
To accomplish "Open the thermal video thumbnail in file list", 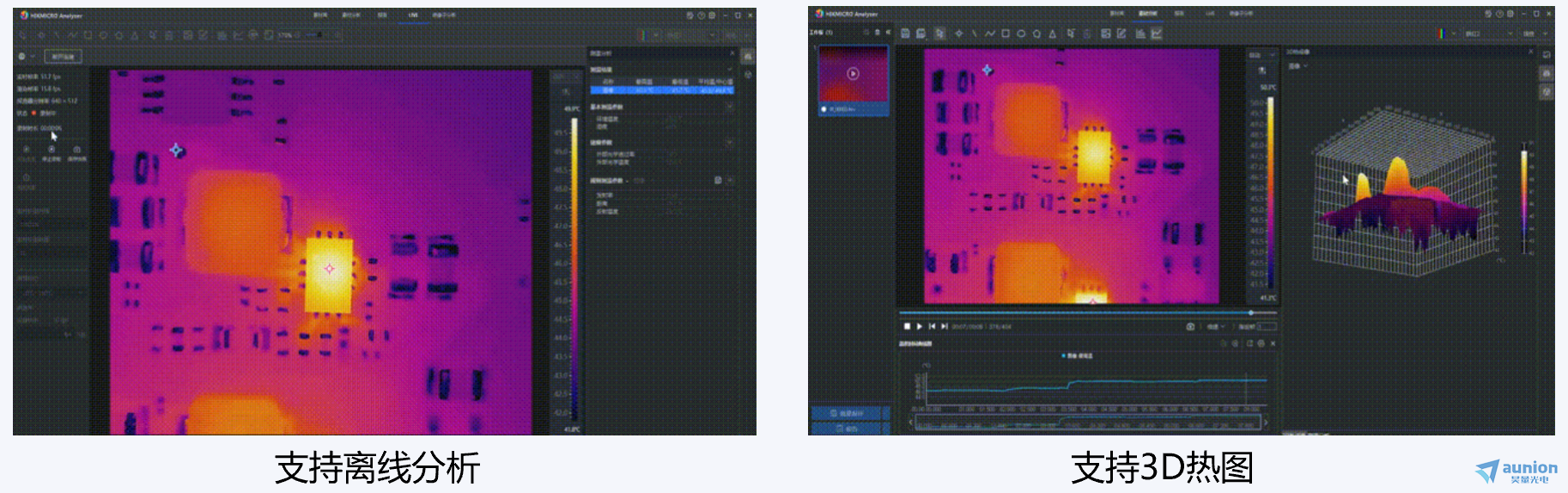I will (x=853, y=75).
